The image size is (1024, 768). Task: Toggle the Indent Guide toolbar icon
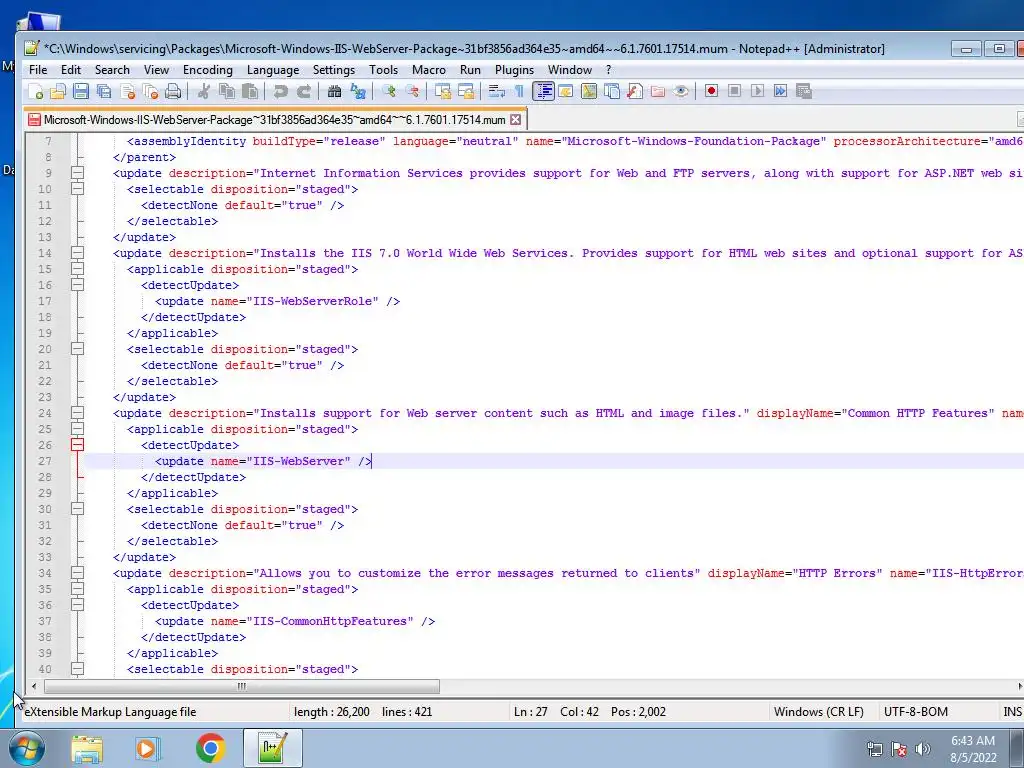click(543, 91)
